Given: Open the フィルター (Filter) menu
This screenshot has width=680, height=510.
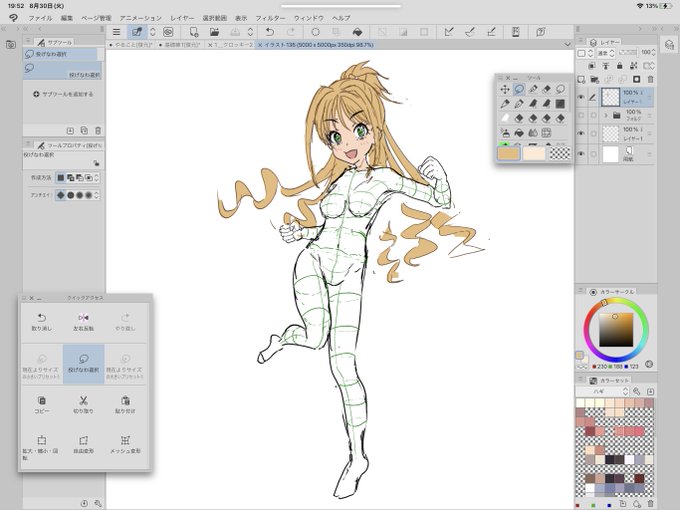Looking at the screenshot, I should click(270, 18).
